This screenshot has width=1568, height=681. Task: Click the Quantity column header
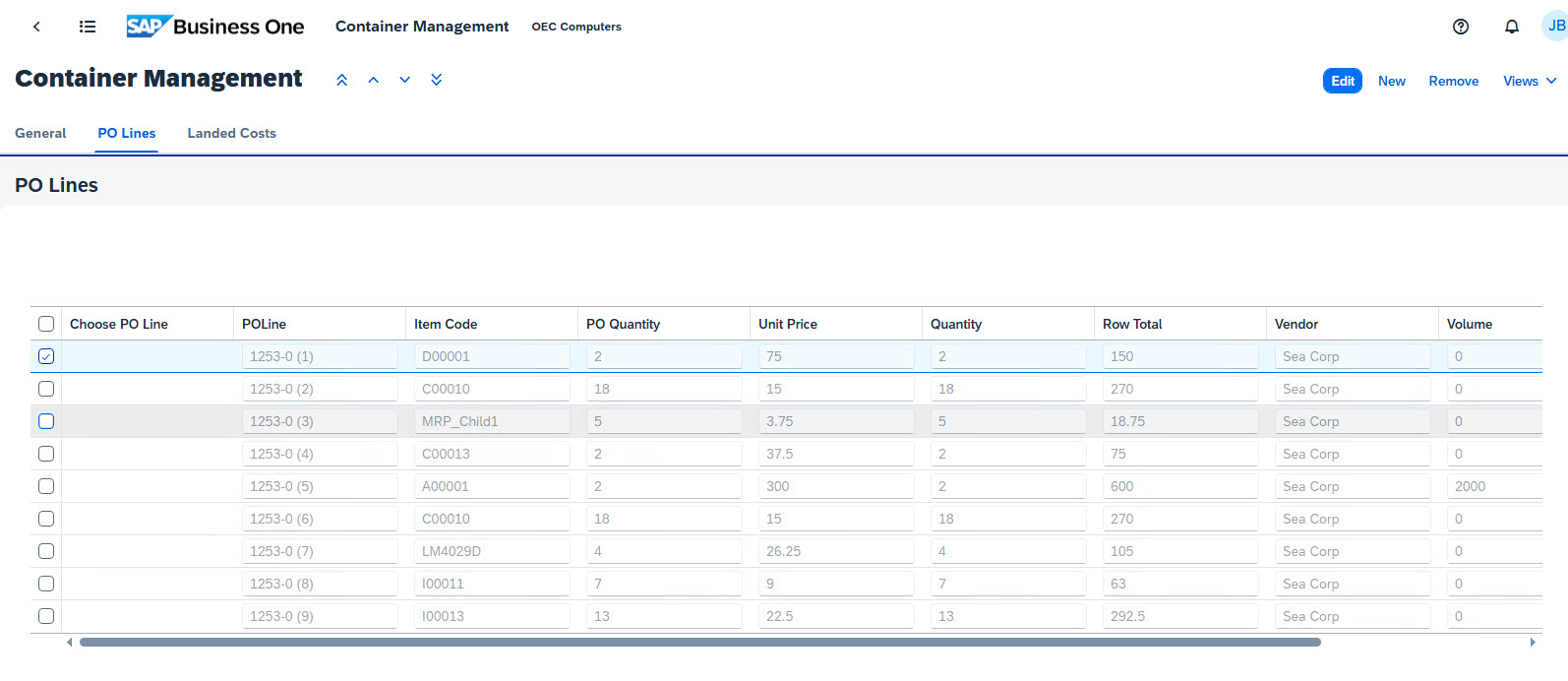pos(1008,324)
